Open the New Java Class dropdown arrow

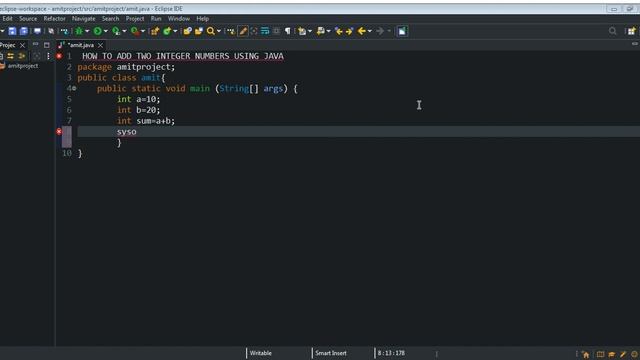pos(175,31)
